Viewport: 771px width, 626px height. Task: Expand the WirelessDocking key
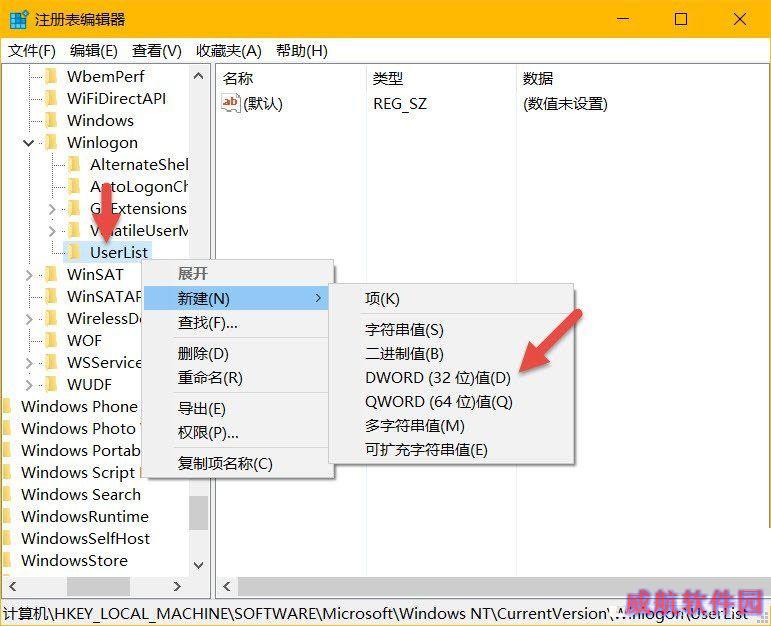(x=29, y=319)
